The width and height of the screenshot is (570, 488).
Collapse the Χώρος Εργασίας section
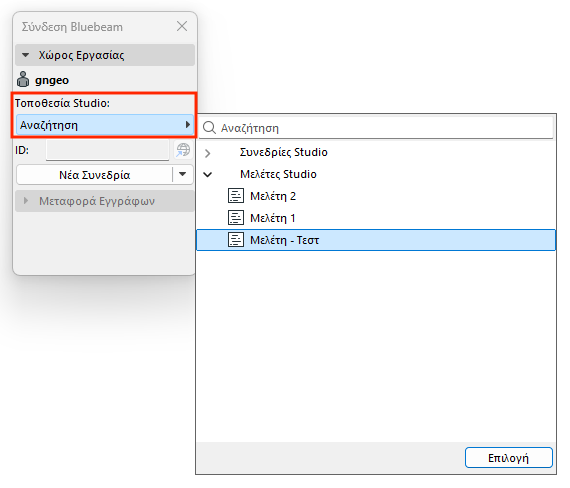(x=25, y=55)
